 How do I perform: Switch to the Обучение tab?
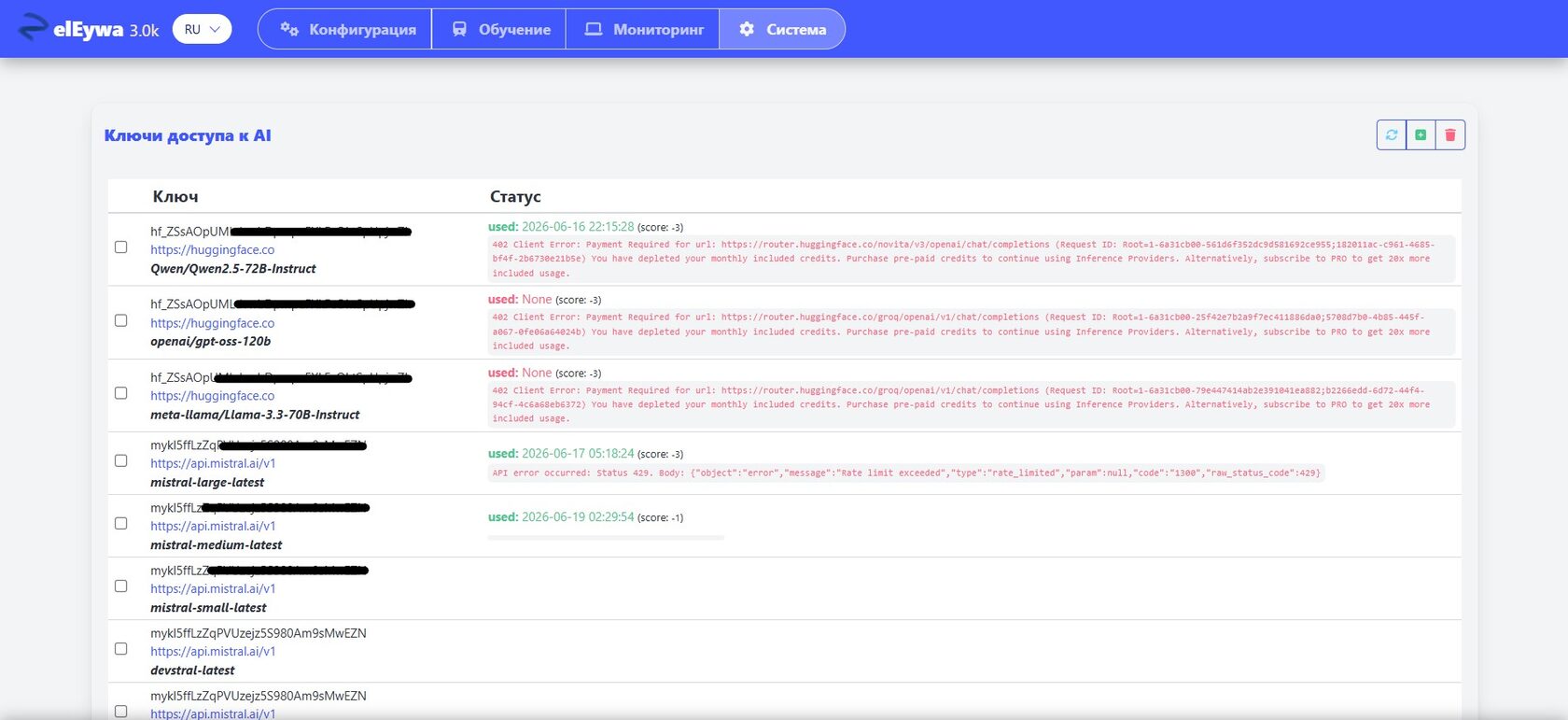click(501, 29)
